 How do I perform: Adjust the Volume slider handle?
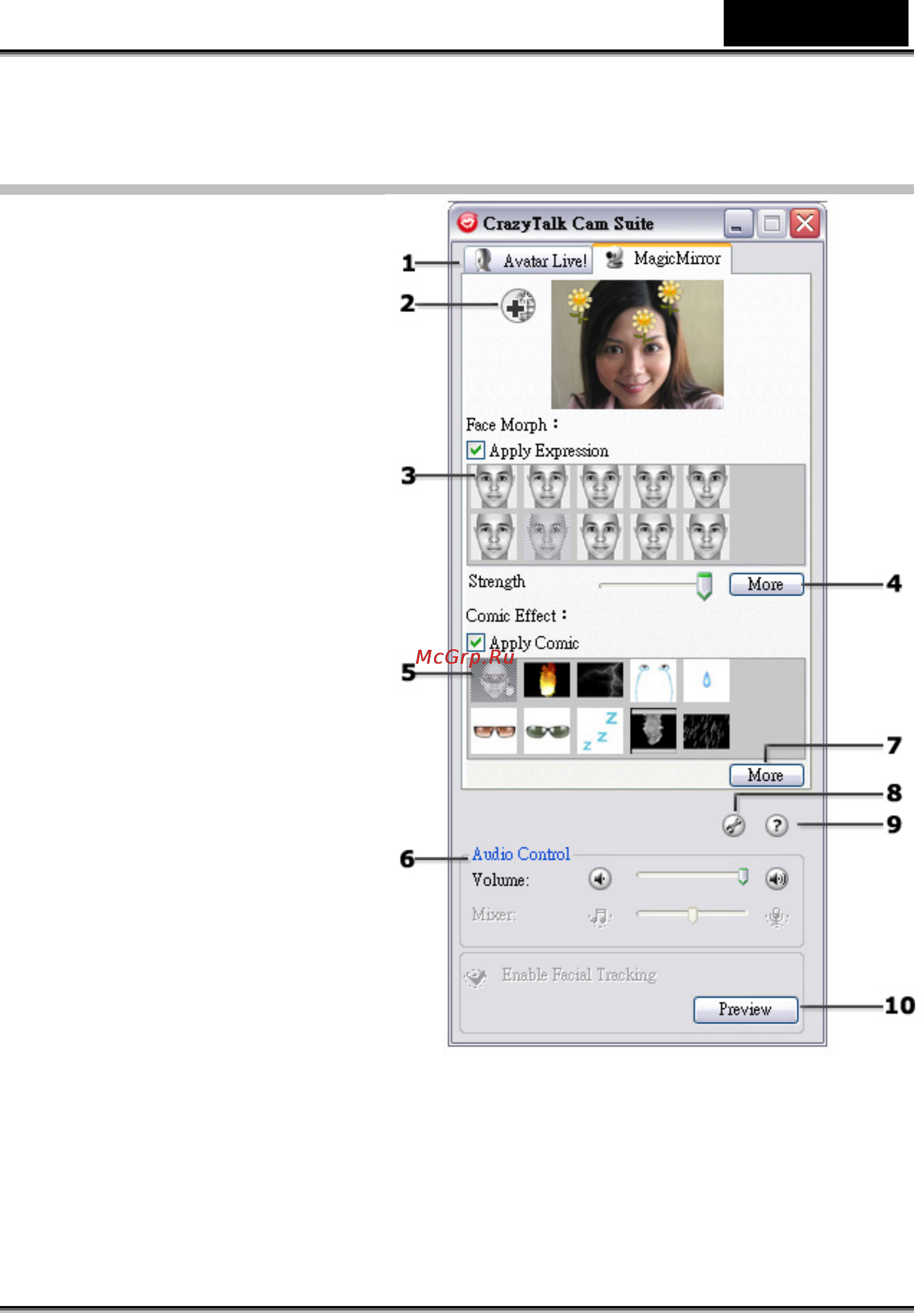point(743,876)
